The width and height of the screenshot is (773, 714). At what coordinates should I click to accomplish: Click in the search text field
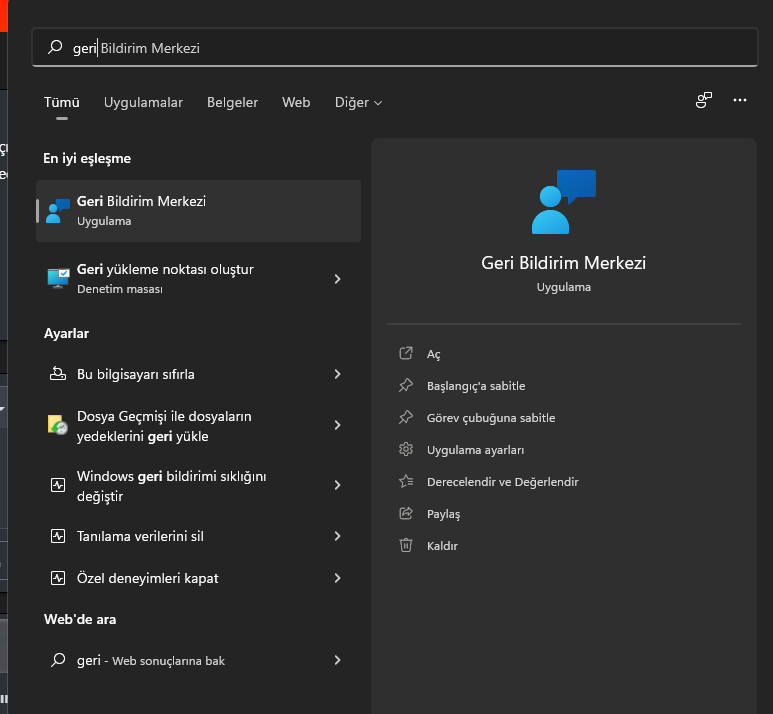tap(400, 48)
